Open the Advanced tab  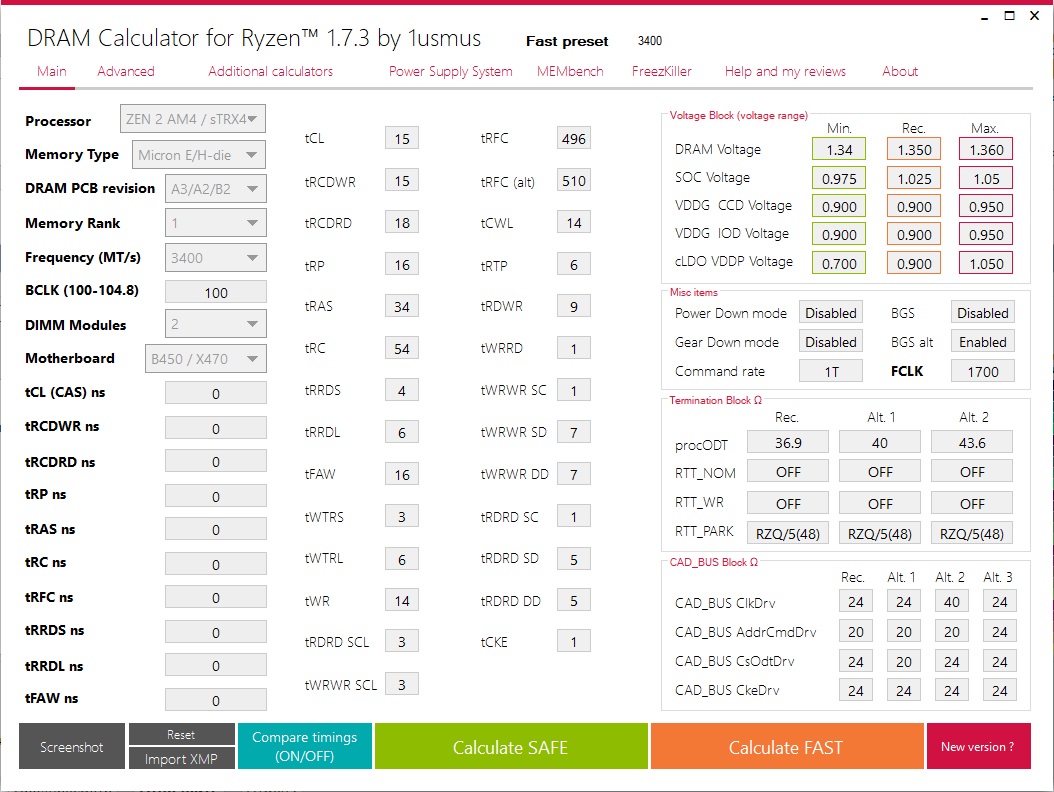click(126, 71)
